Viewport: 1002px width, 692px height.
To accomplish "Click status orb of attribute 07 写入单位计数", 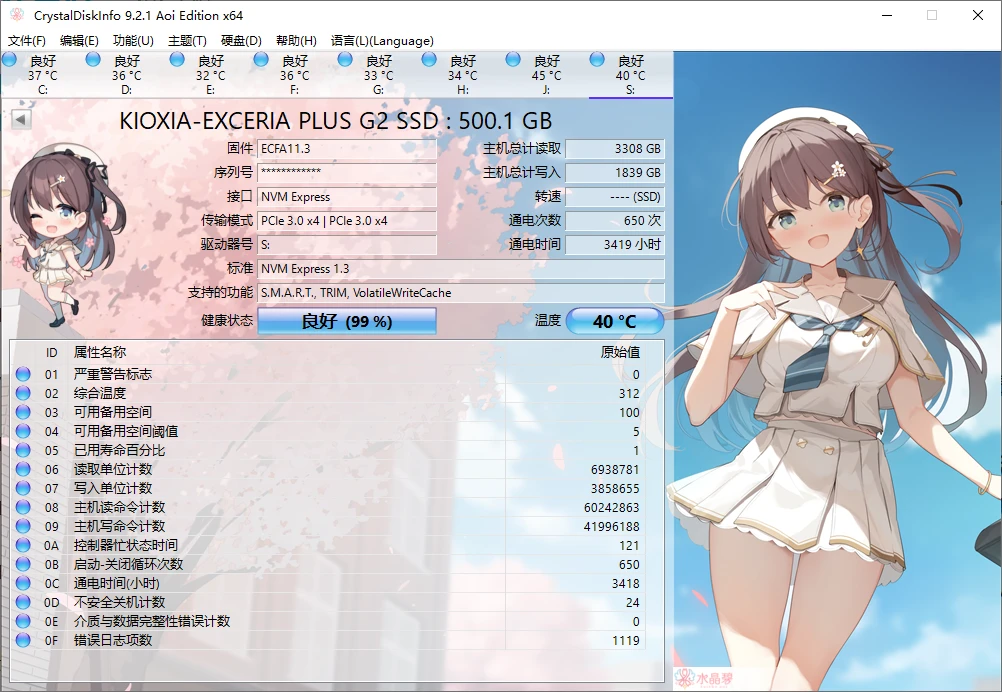I will coord(23,488).
